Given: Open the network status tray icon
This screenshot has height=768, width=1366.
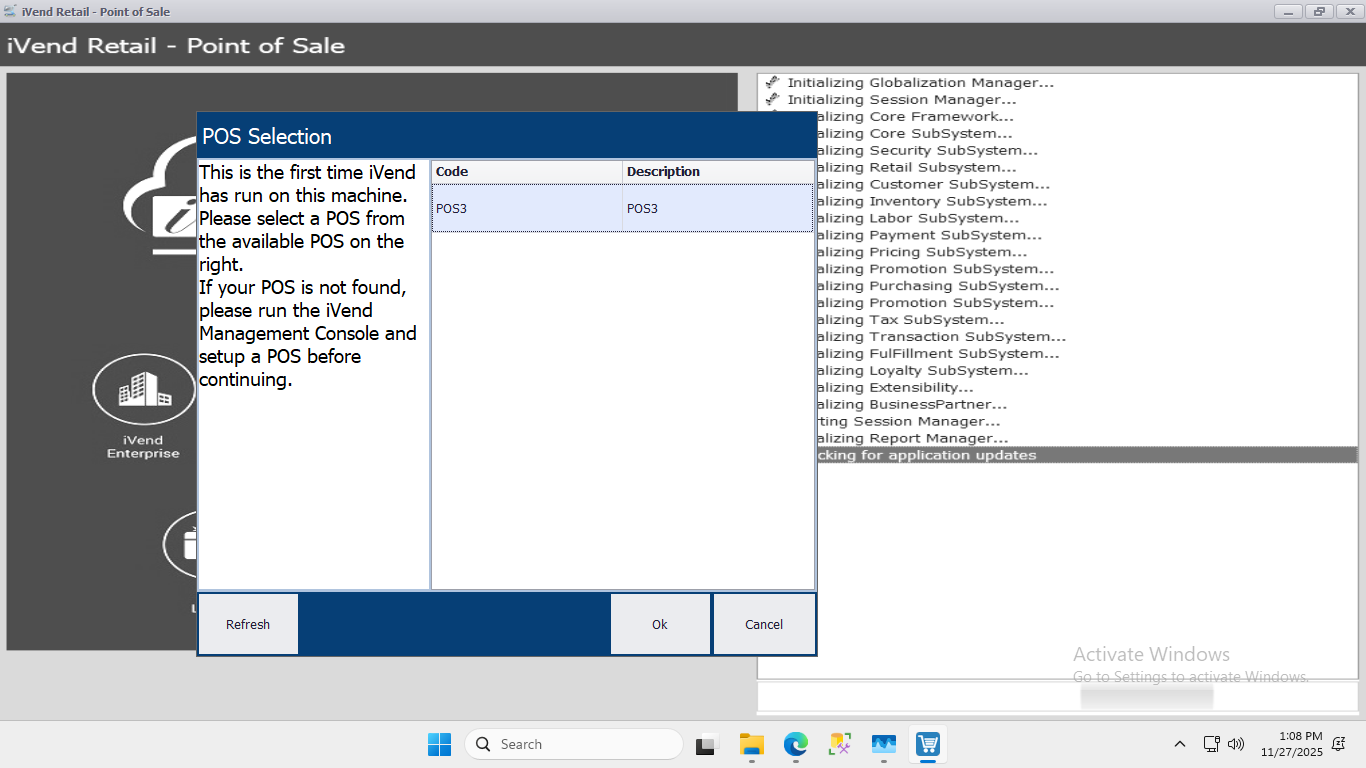Looking at the screenshot, I should coord(1211,744).
